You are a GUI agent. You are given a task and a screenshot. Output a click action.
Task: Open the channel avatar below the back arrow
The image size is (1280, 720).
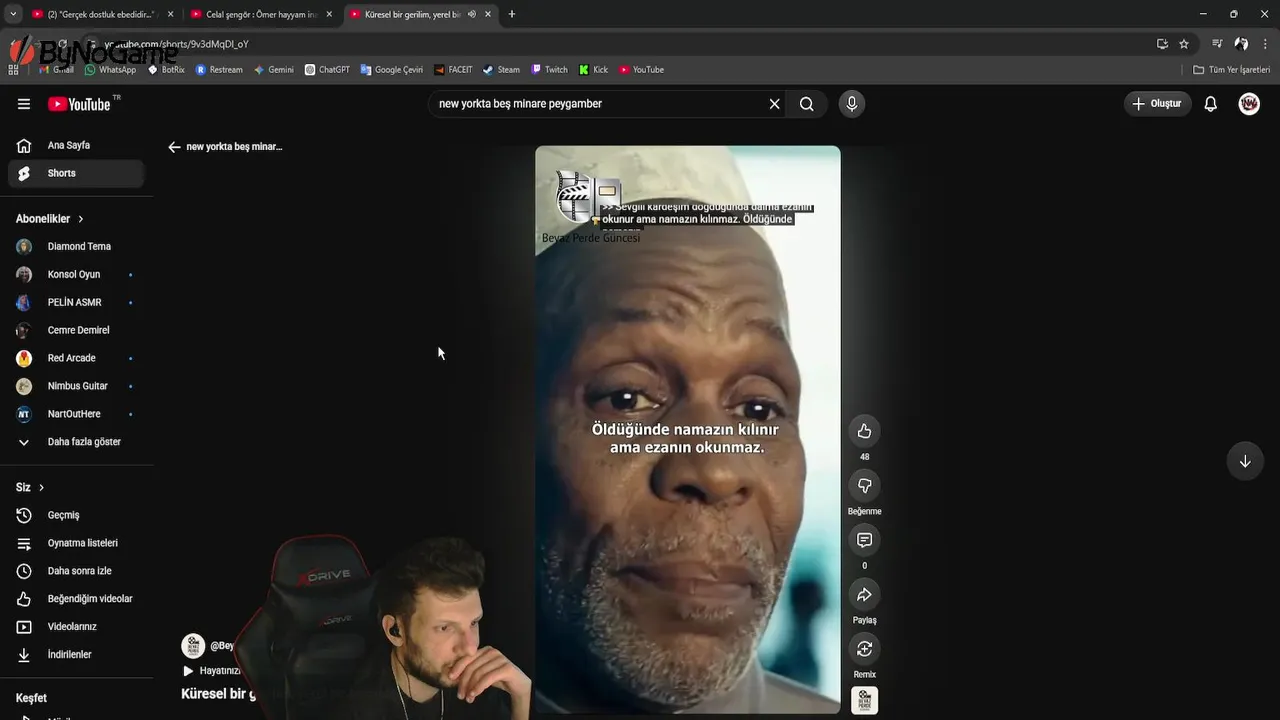tap(193, 646)
